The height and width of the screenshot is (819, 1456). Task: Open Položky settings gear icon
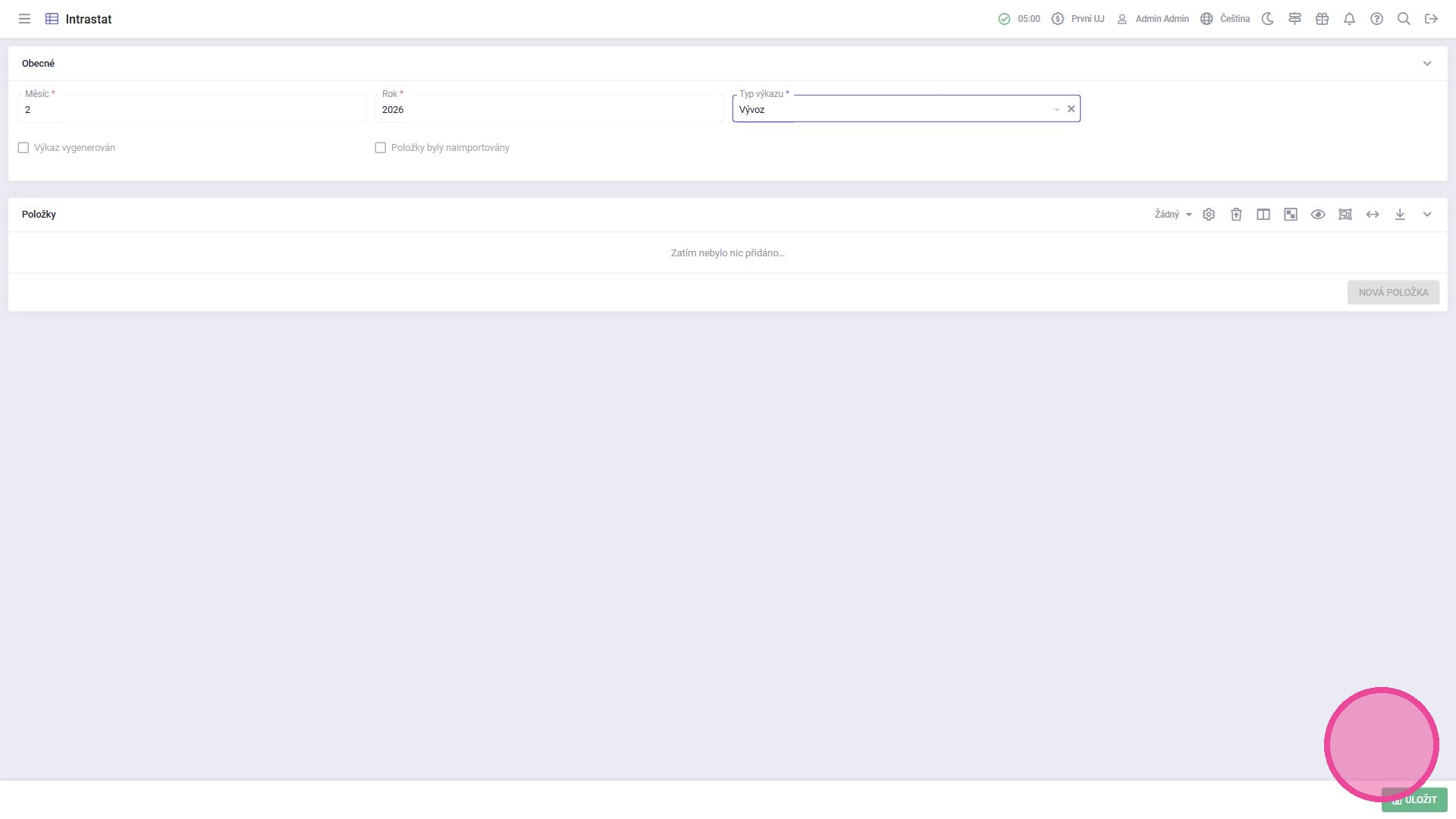pyautogui.click(x=1209, y=215)
